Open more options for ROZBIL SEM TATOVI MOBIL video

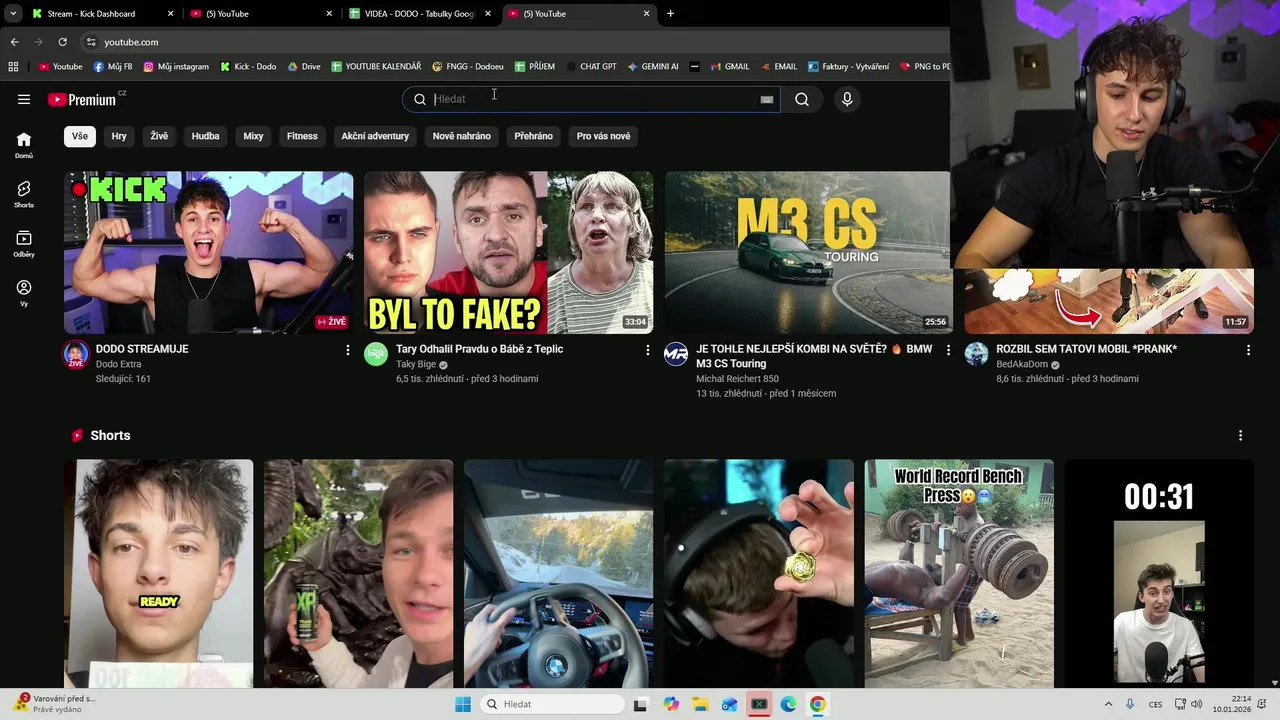point(1248,350)
